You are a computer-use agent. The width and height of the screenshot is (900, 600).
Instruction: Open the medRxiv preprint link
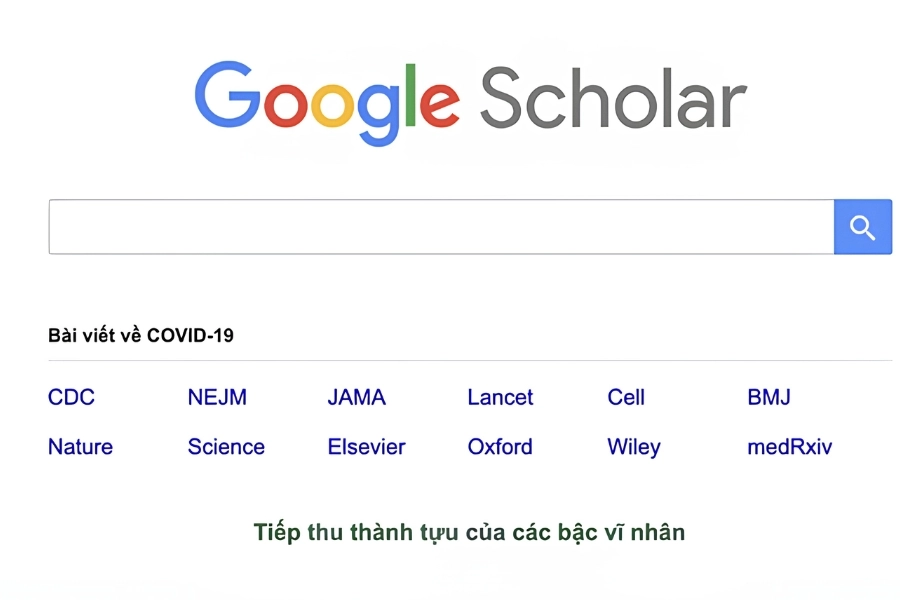click(789, 447)
